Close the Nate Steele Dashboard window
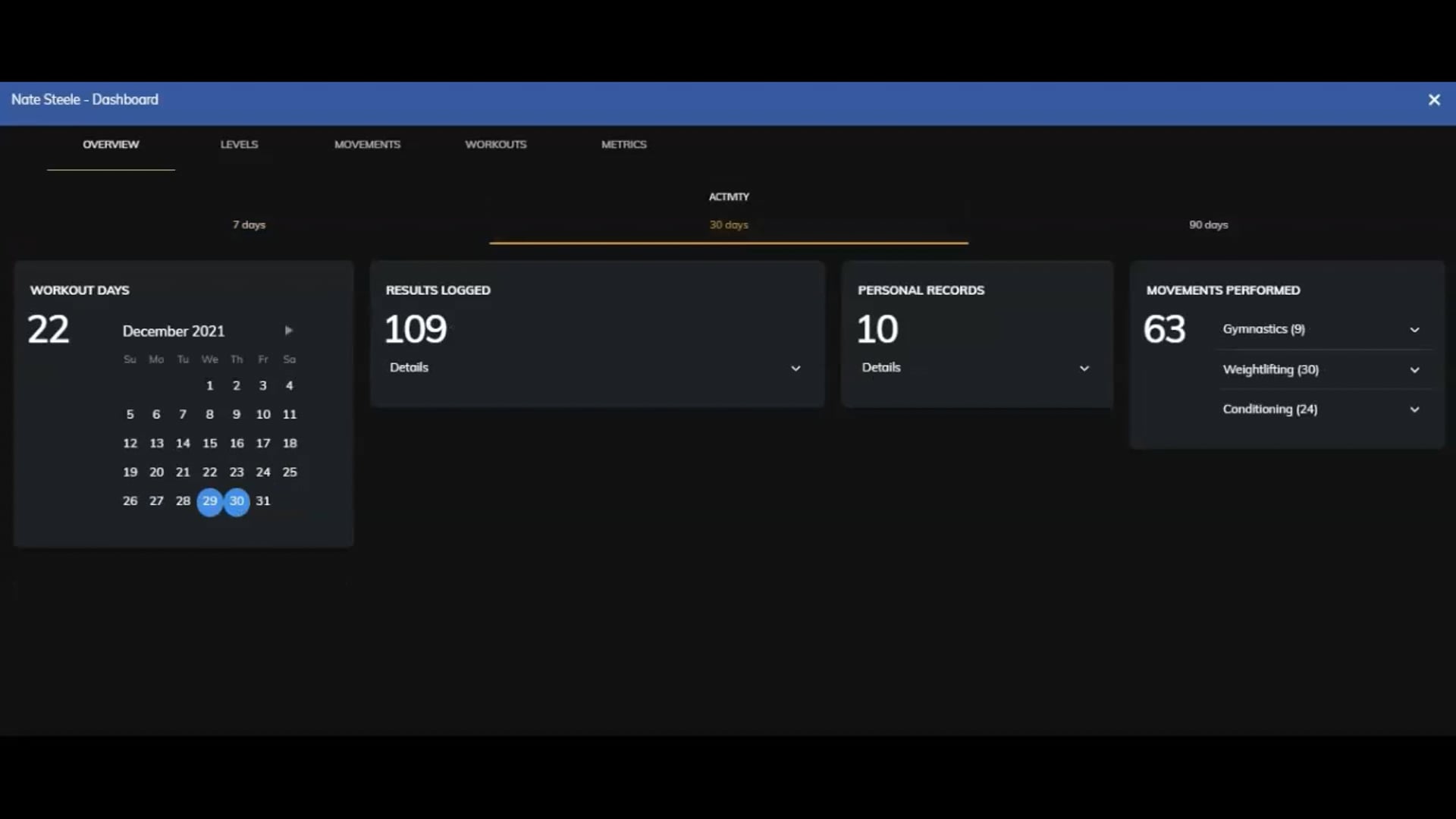Viewport: 1456px width, 819px height. tap(1433, 100)
